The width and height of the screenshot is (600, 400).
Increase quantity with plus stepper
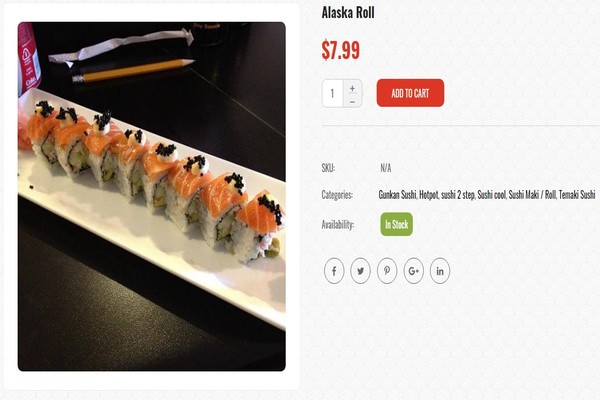coord(352,88)
